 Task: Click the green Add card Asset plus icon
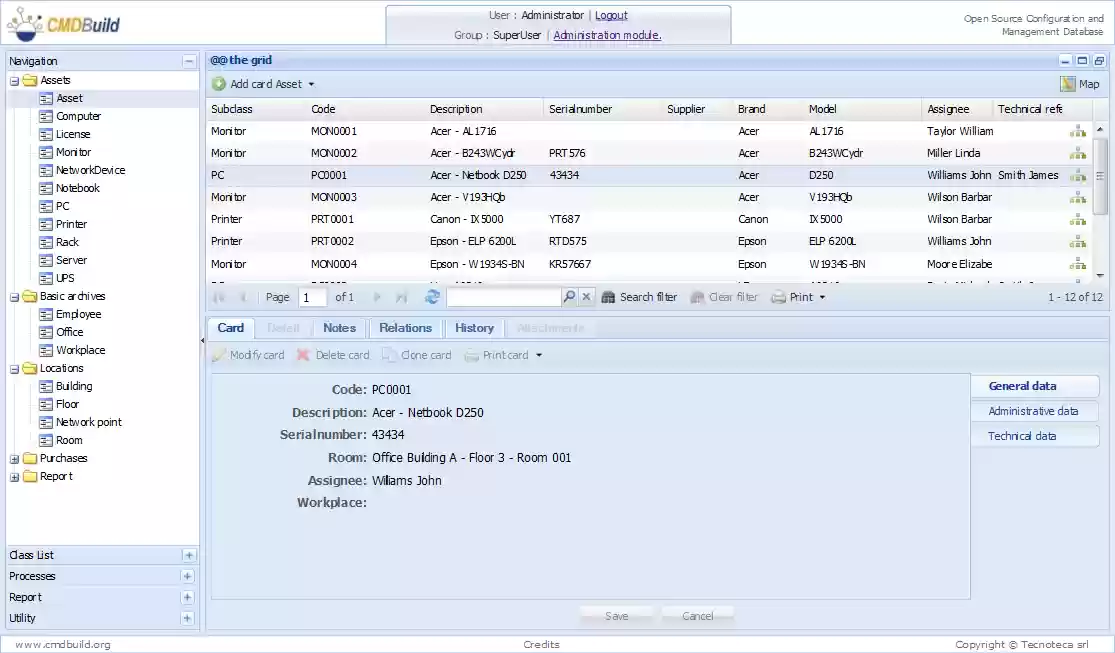tap(221, 83)
